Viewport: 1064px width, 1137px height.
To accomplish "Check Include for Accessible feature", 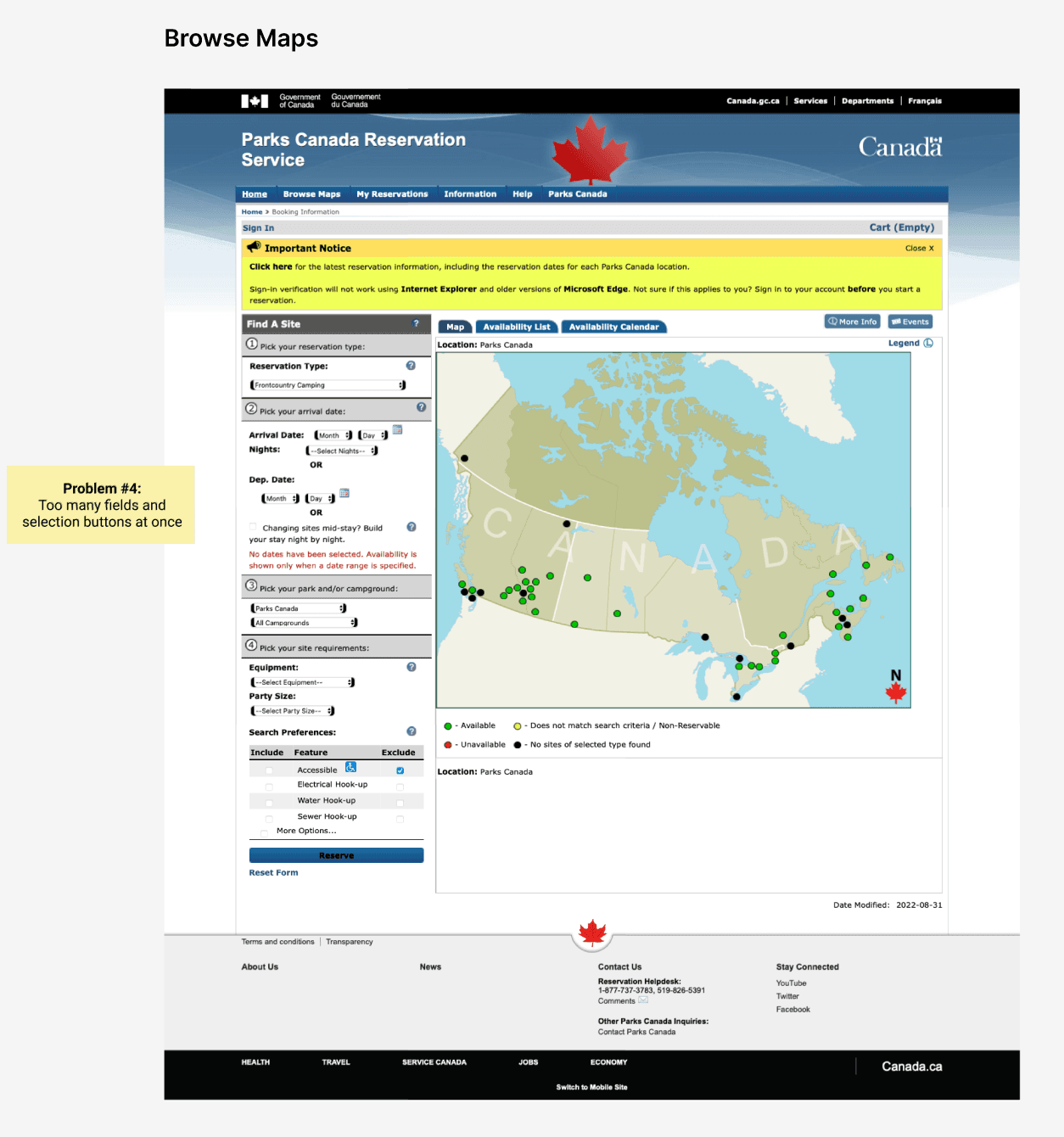I will click(x=269, y=770).
